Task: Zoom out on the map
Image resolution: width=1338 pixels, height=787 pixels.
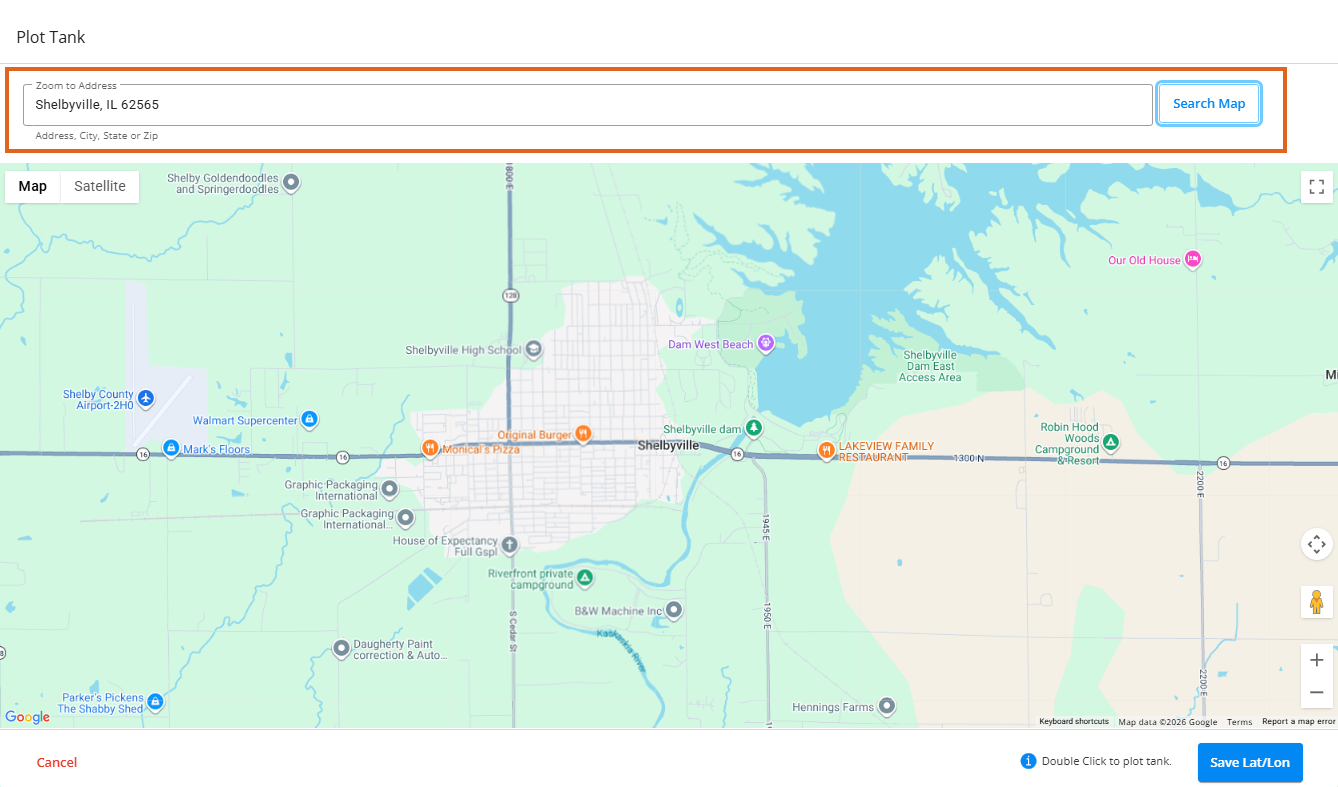Action: tap(1316, 692)
